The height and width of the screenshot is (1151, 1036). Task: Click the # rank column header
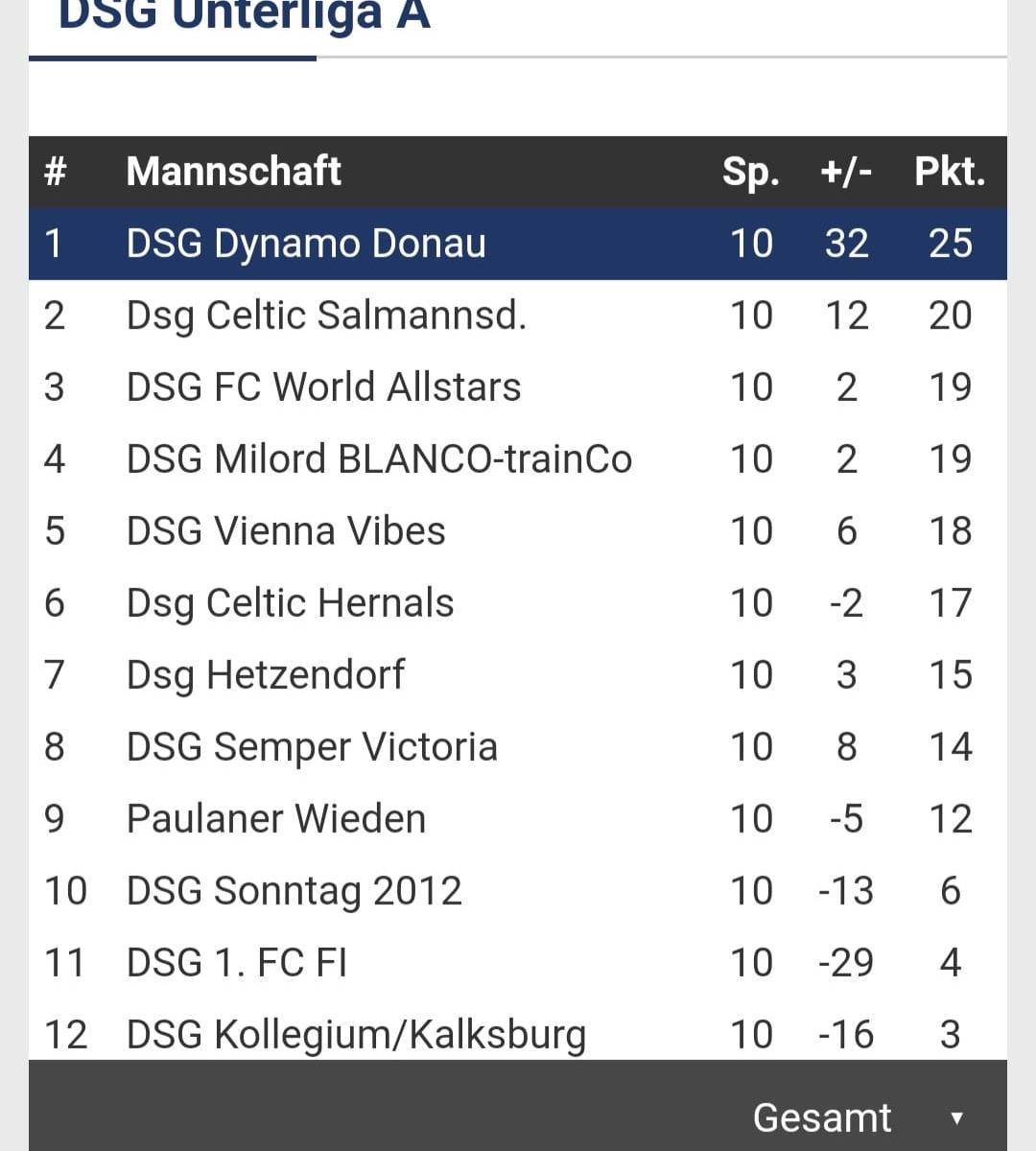click(56, 172)
